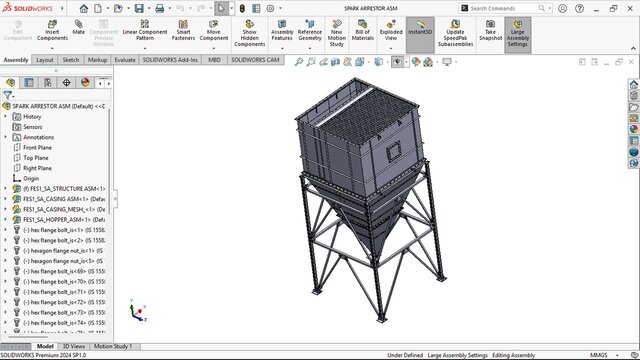Switch to the Evaluate tab

point(124,60)
